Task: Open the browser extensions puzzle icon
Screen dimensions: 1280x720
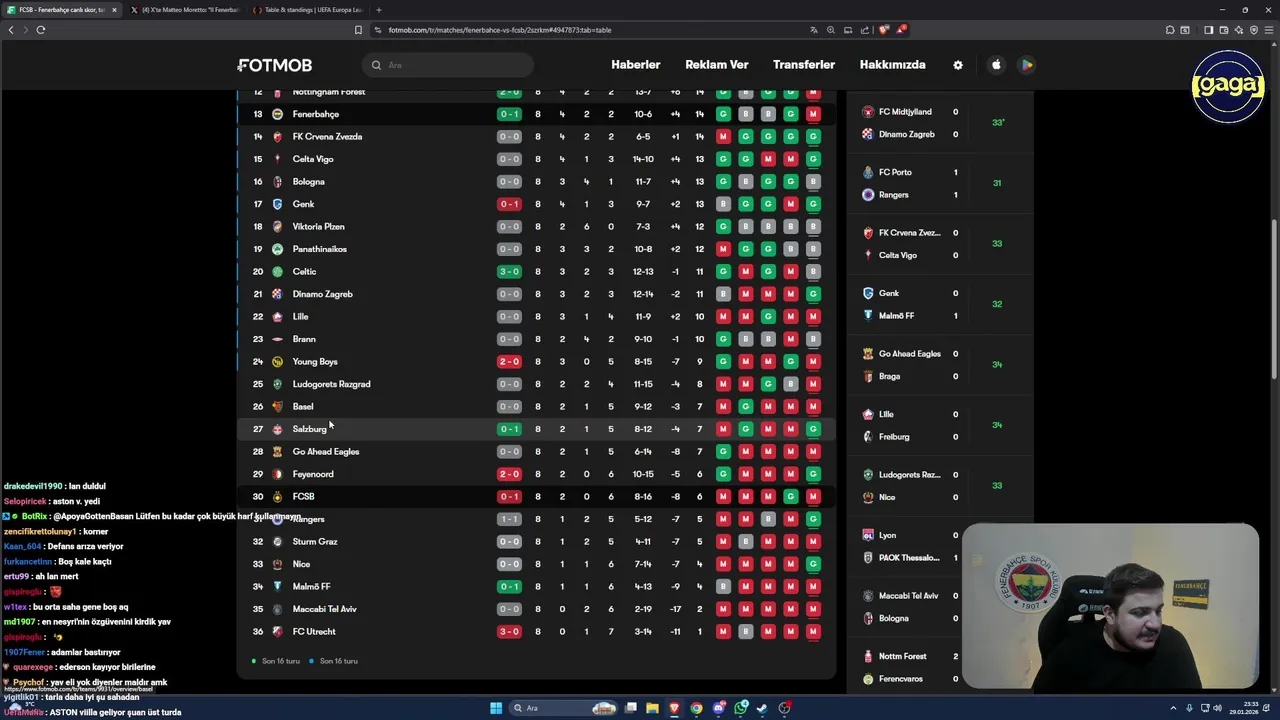Action: (x=1170, y=30)
